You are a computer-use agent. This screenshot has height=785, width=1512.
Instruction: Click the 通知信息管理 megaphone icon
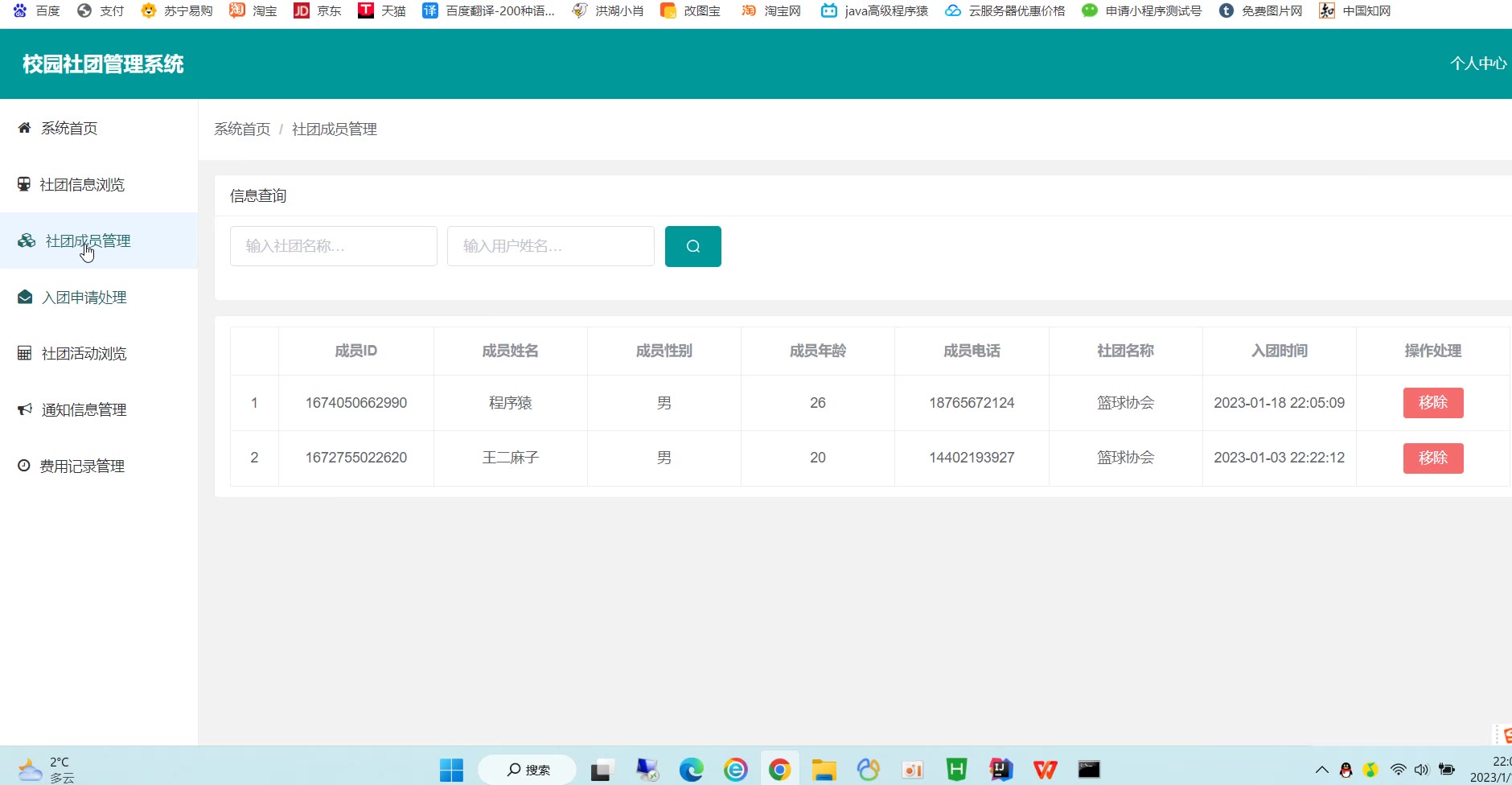tap(25, 410)
